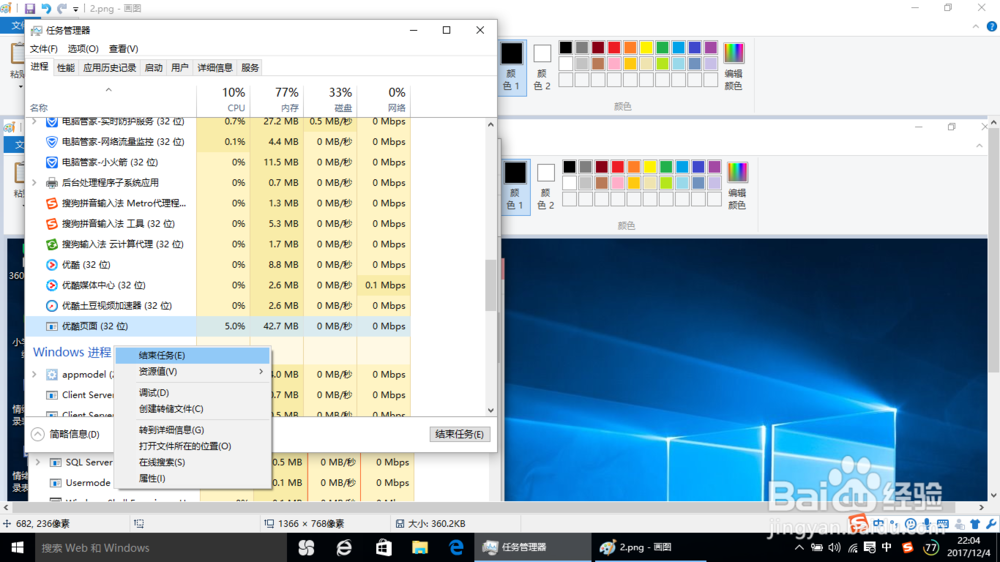Screen dimensions: 1000x562
Task: Click the 搜索 Web 和 Windows search box
Action: coord(159,547)
